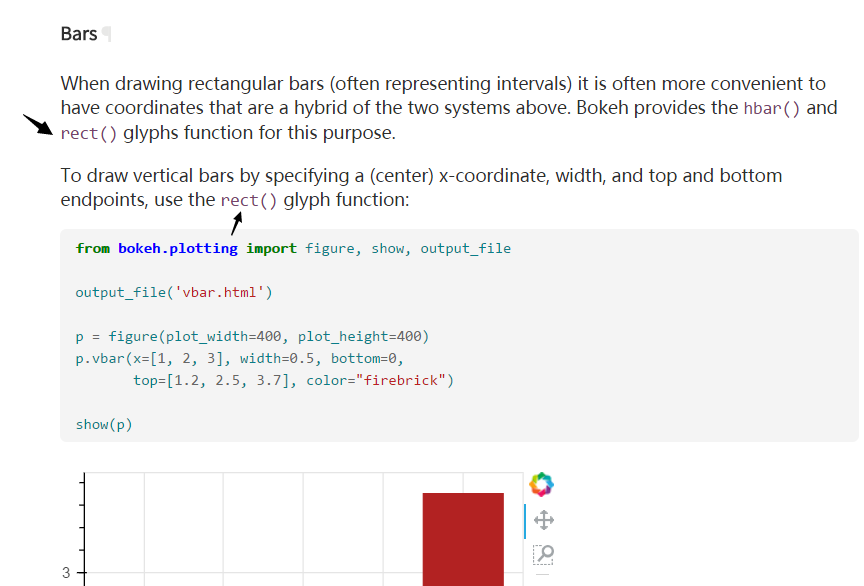Click the figure(plot_width=400) code line
Screen dimensions: 864x586
(252, 336)
